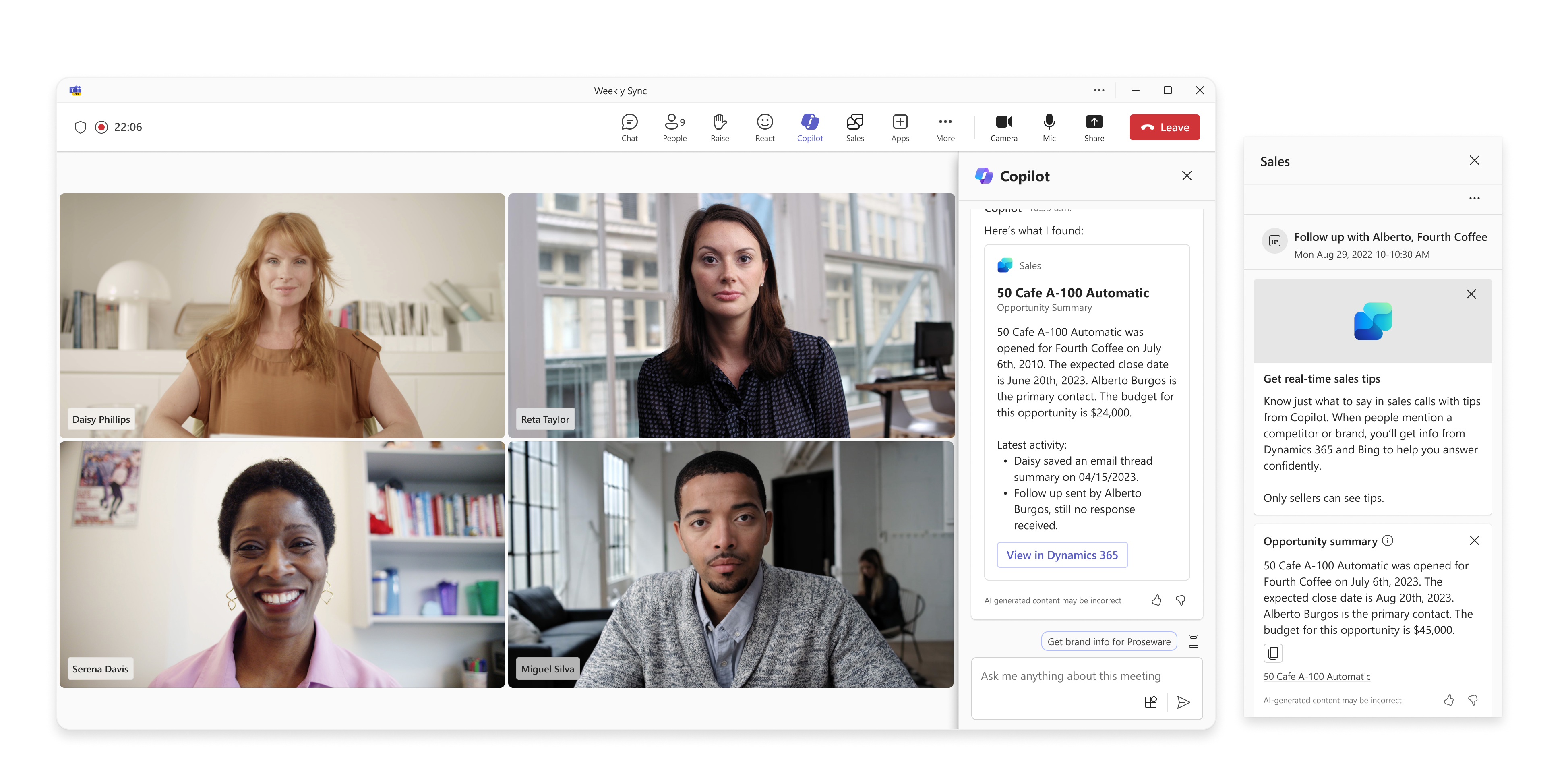Open the 50 Cafe A-100 Automatic link
Image resolution: width=1568 pixels, height=778 pixels.
tap(1316, 677)
